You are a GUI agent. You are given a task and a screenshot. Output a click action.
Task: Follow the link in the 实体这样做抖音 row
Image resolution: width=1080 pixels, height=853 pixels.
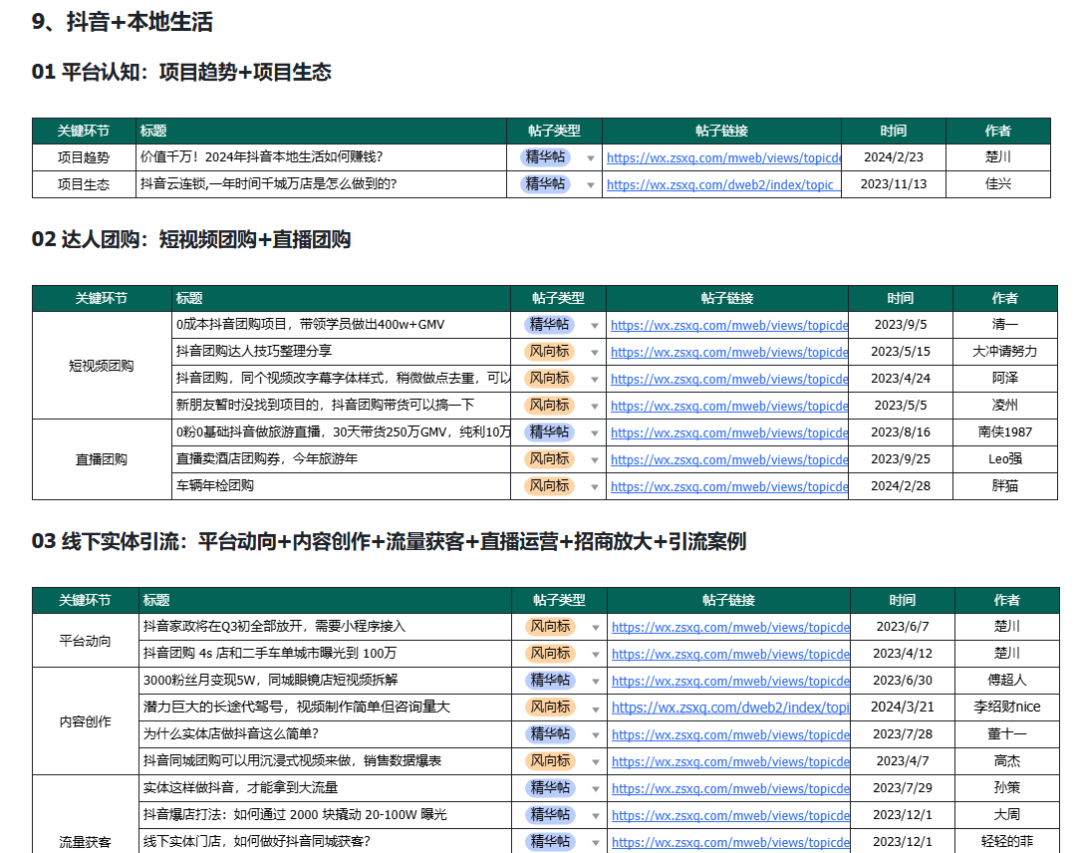coord(730,788)
